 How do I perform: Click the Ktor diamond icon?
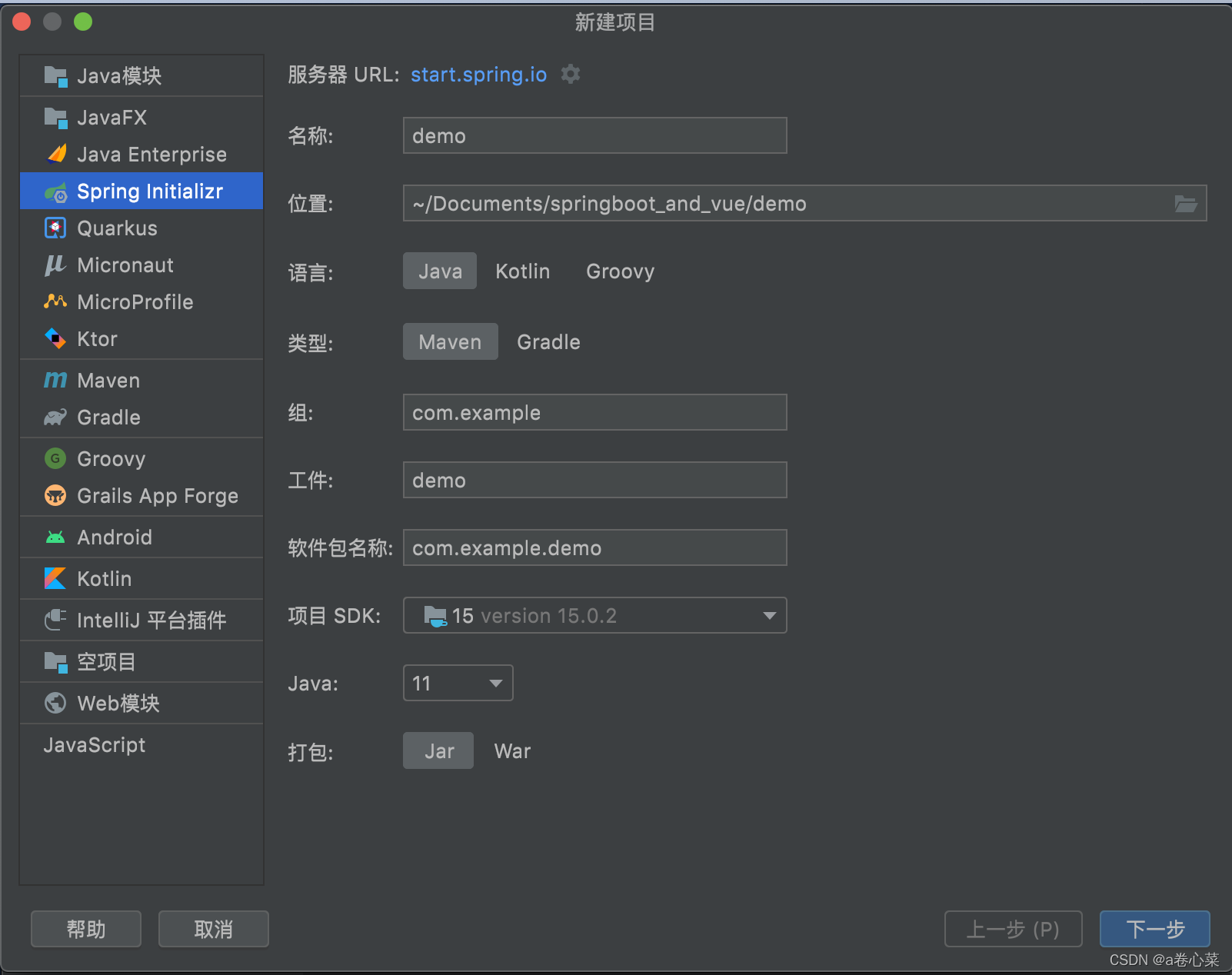(55, 338)
